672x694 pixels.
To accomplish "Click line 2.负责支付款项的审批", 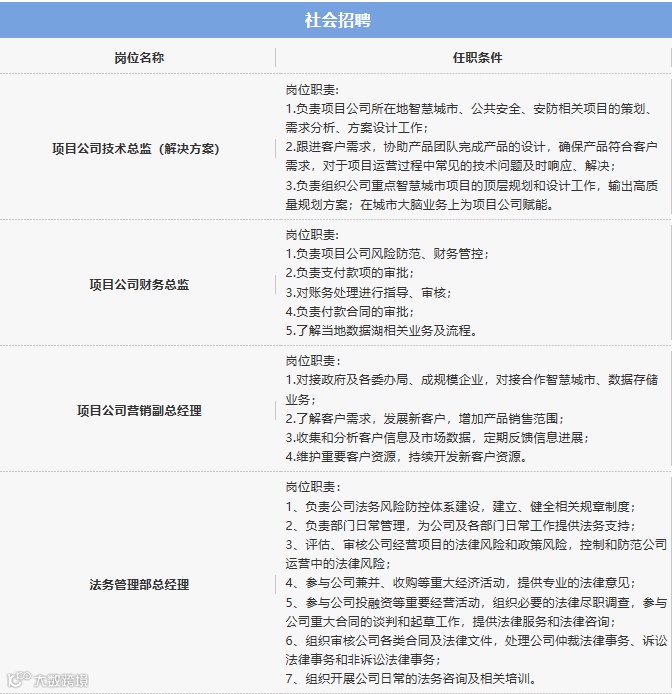I will coord(349,273).
